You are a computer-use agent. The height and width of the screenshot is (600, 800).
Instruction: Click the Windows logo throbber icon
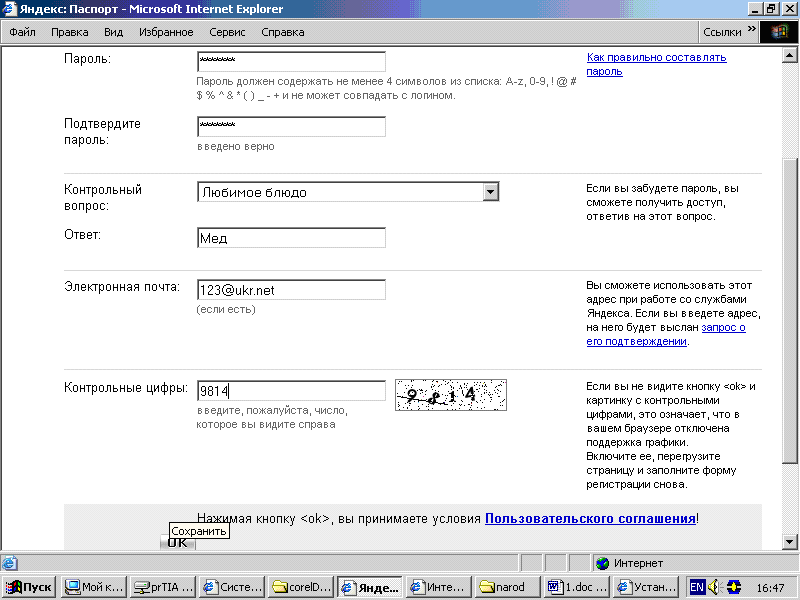tap(779, 32)
